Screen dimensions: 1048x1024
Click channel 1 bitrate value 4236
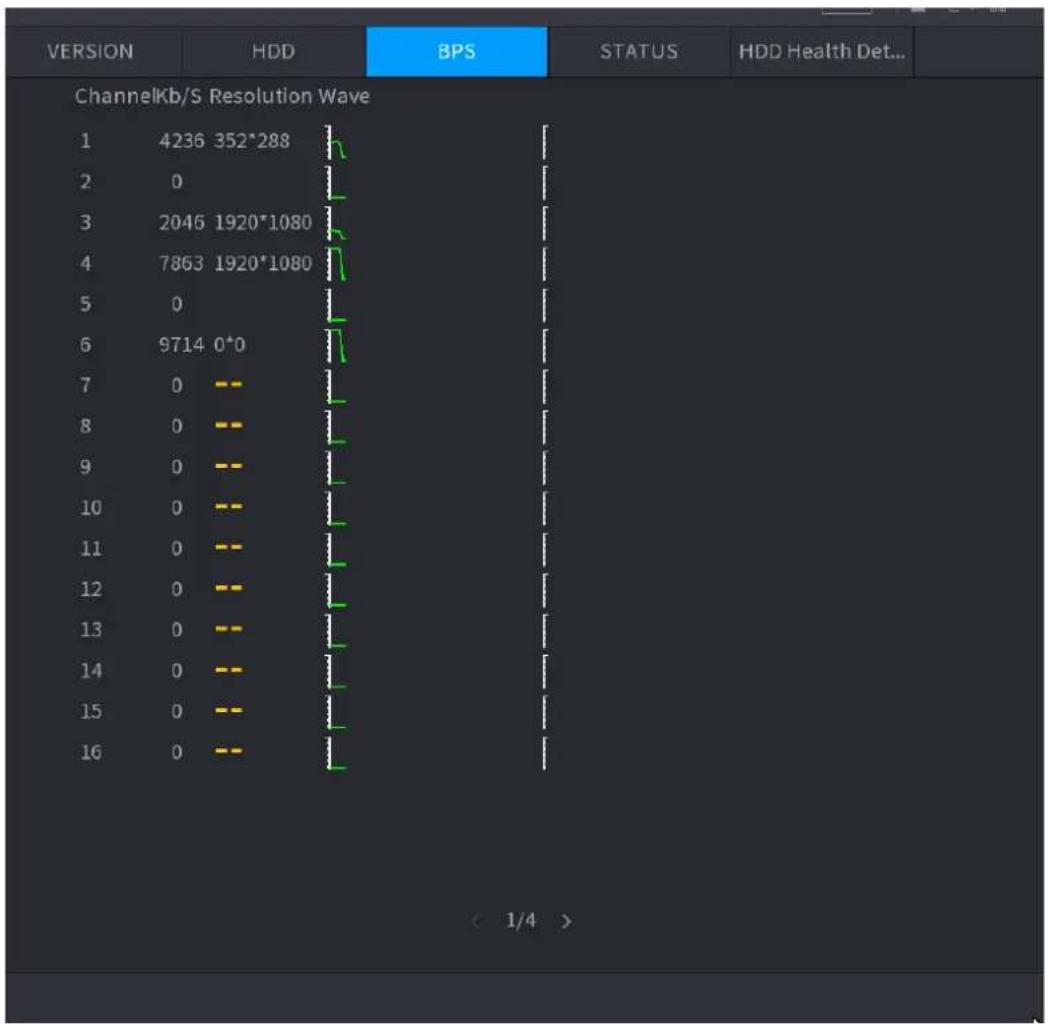tap(181, 141)
